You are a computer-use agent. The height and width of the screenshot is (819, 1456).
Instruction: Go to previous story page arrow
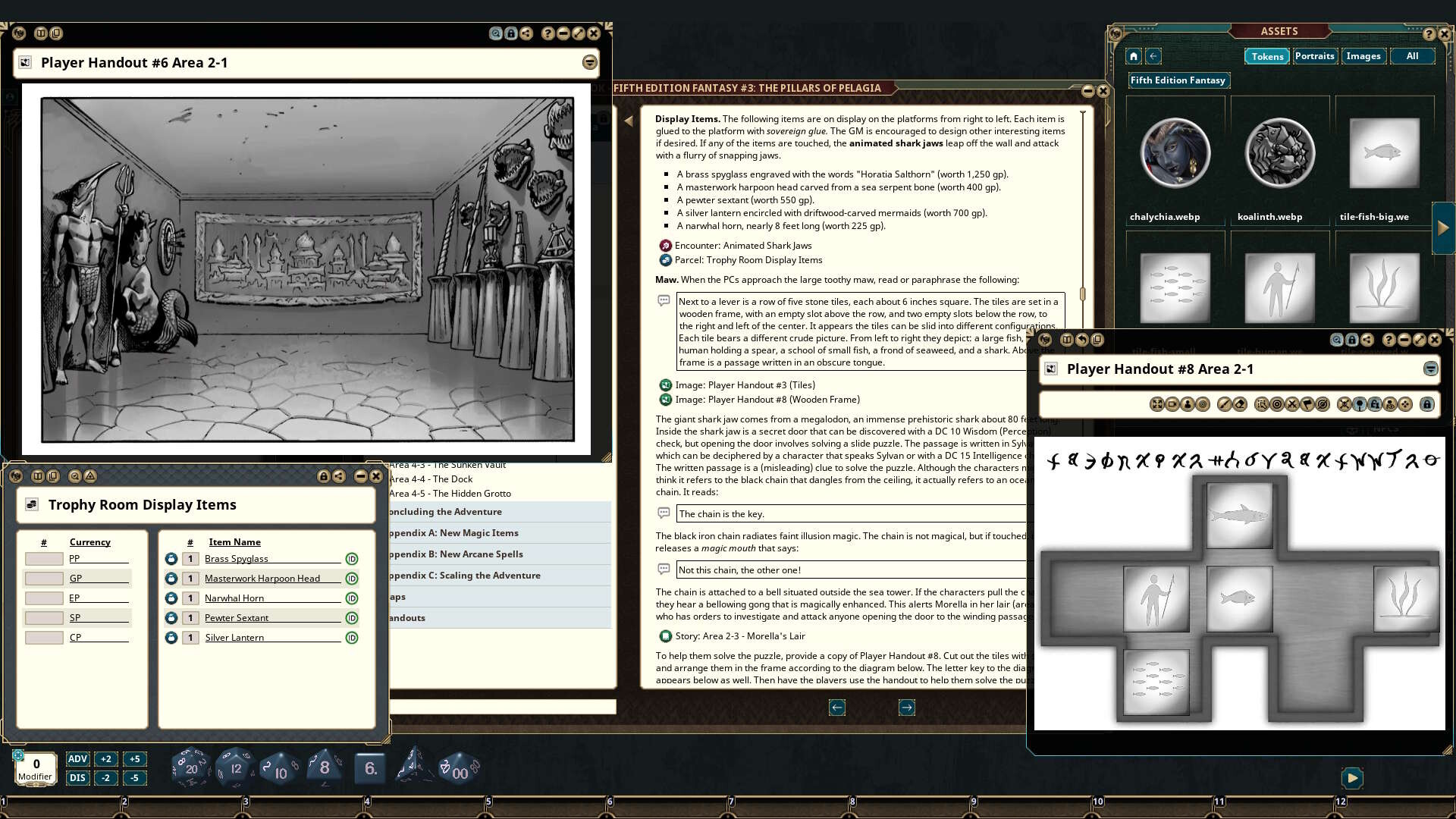(x=837, y=708)
